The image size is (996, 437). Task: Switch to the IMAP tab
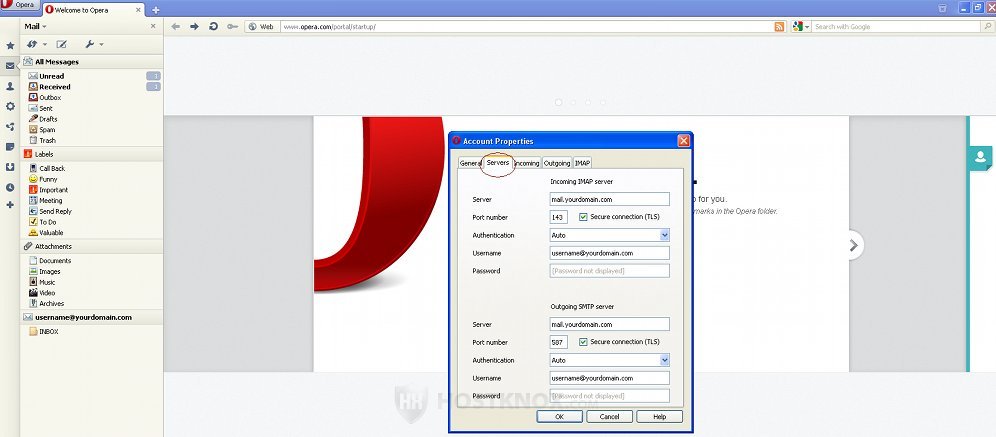tap(582, 163)
